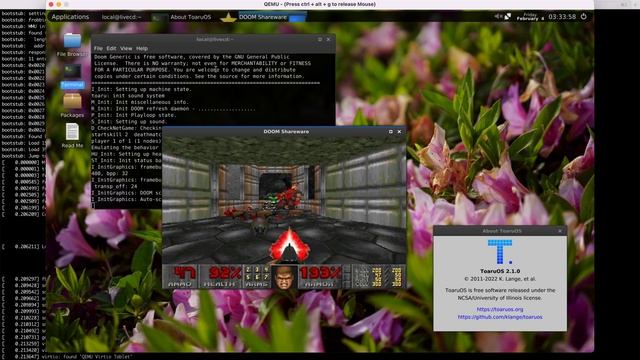Click the ammo reserves table in the DOOM status bar
The height and width of the screenshot is (360, 640).
pos(378,276)
